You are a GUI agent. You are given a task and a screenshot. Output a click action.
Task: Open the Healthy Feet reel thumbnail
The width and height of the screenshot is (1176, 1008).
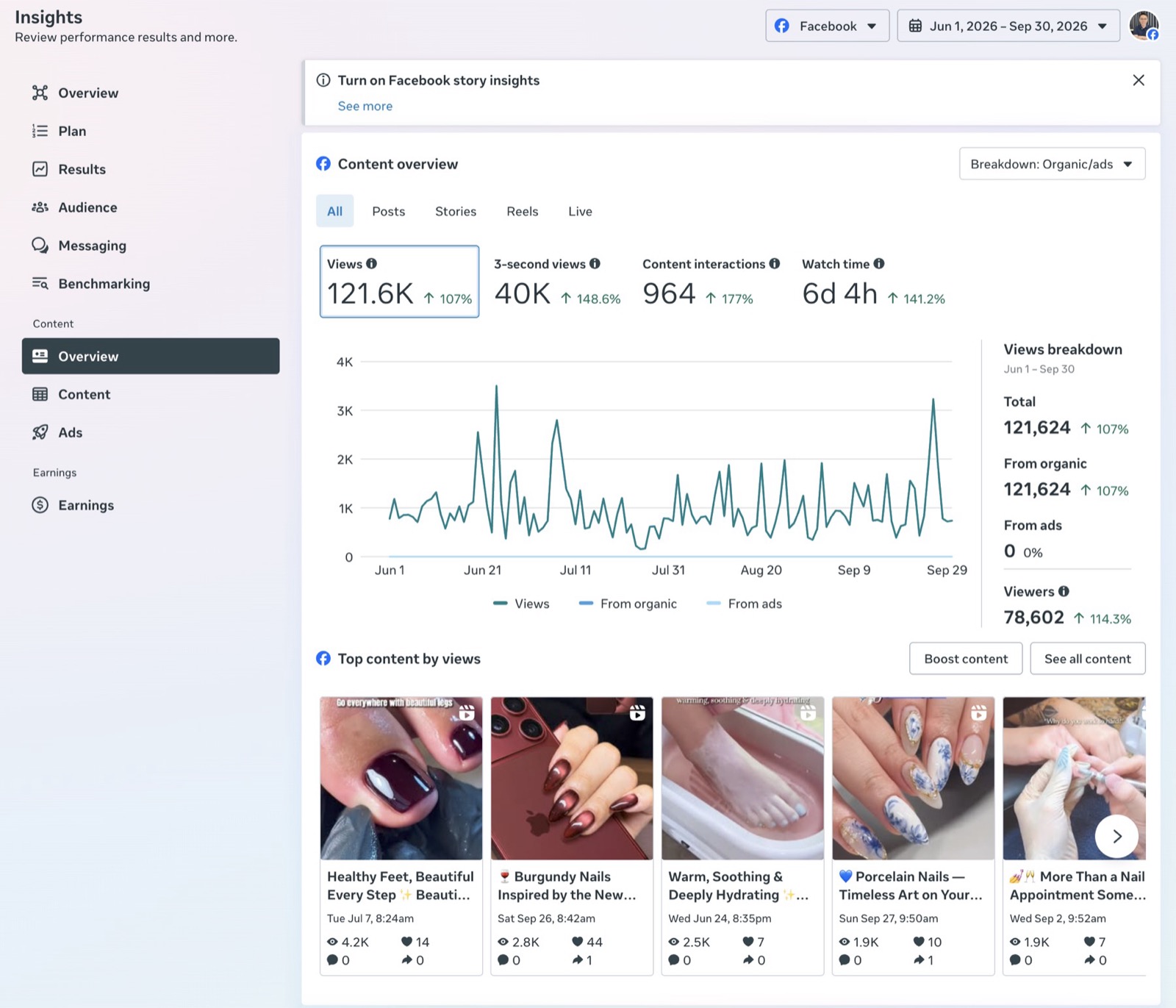401,778
